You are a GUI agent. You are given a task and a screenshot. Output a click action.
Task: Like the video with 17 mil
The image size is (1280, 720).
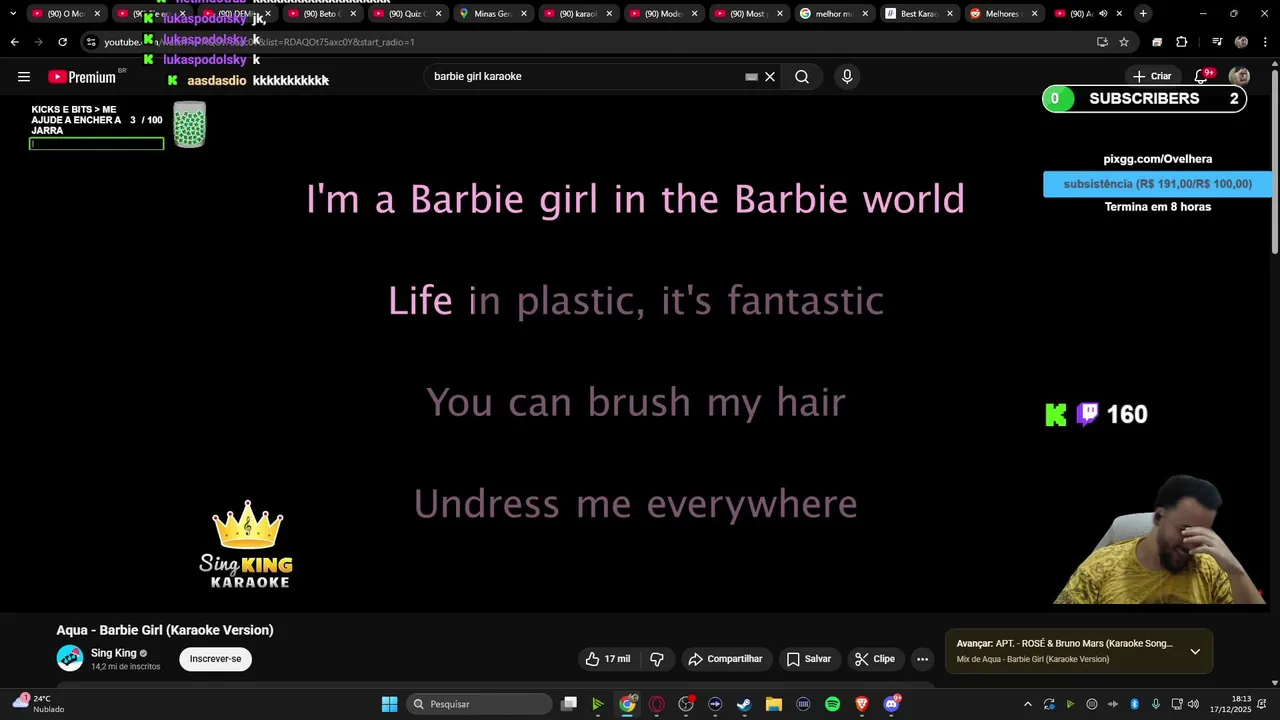tap(608, 659)
